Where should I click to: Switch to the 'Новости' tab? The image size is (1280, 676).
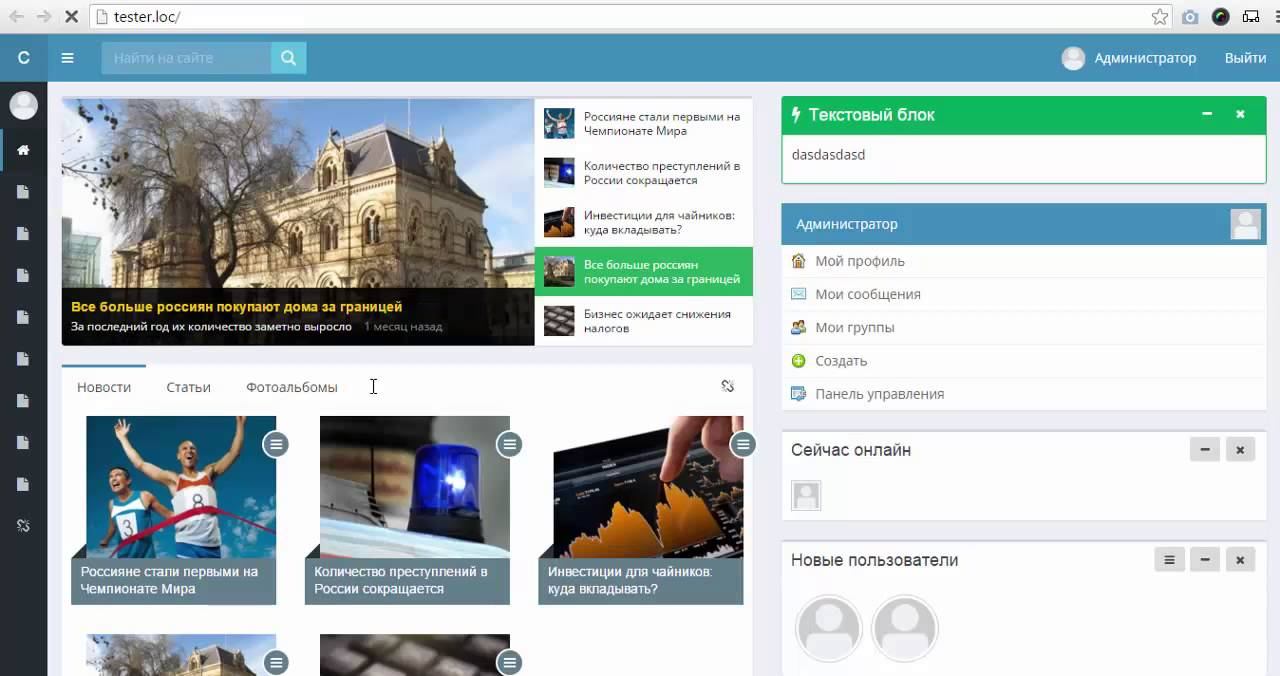click(x=104, y=387)
